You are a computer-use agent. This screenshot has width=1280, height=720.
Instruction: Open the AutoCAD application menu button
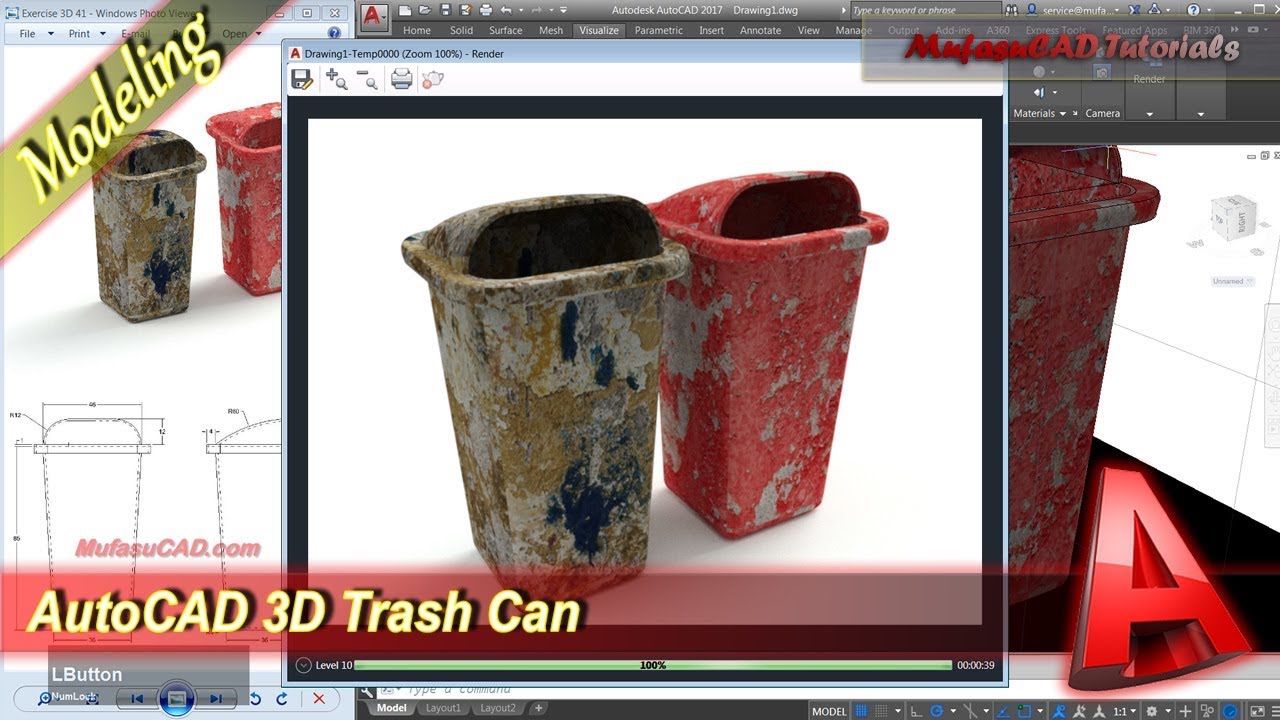pos(374,16)
